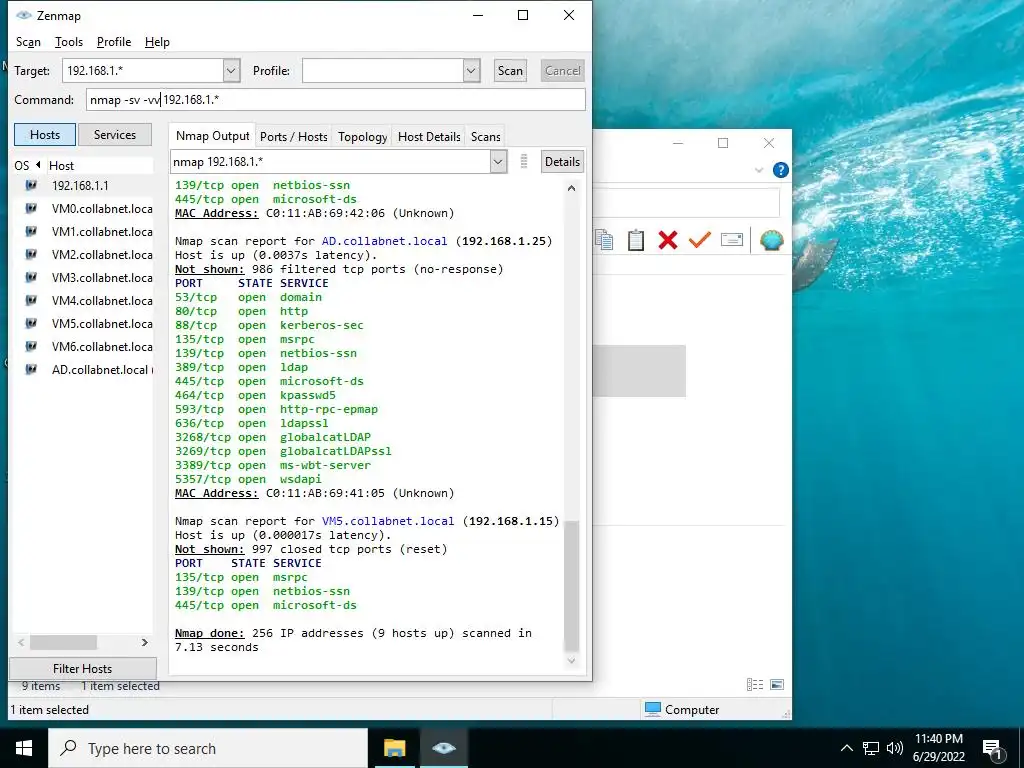Select the Nmap Output tab
The width and height of the screenshot is (1024, 768).
[x=212, y=136]
